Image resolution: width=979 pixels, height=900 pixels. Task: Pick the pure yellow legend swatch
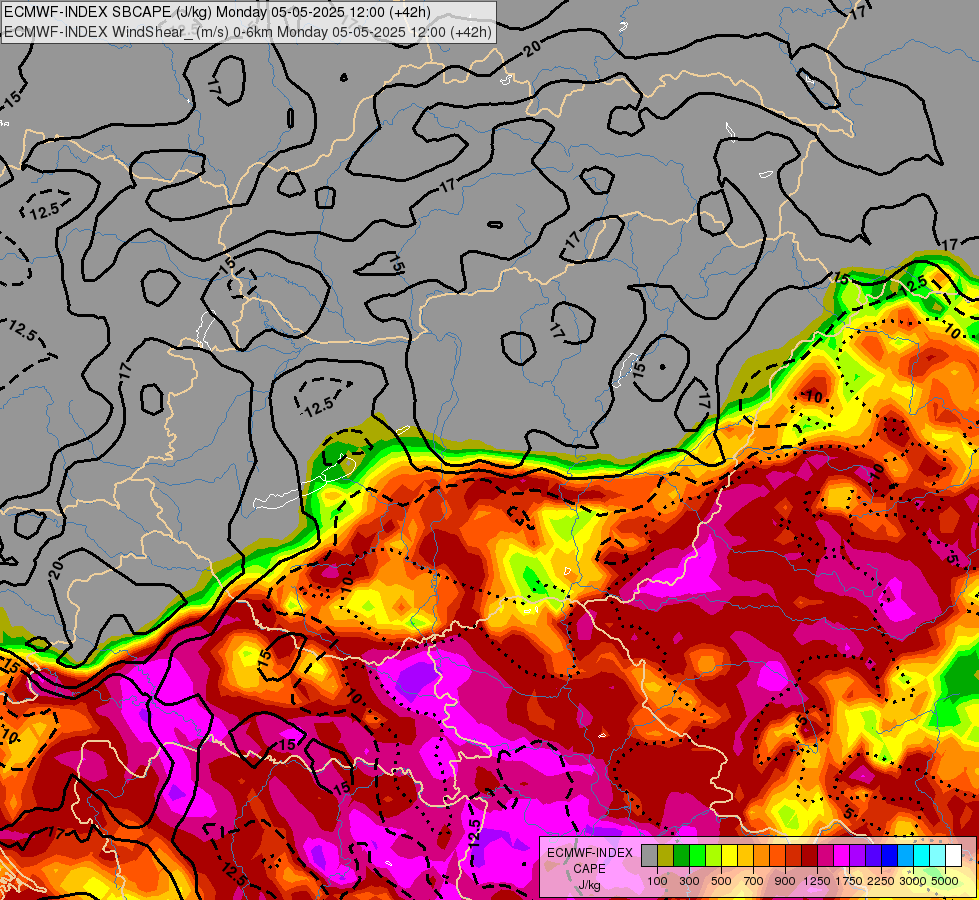coord(730,855)
